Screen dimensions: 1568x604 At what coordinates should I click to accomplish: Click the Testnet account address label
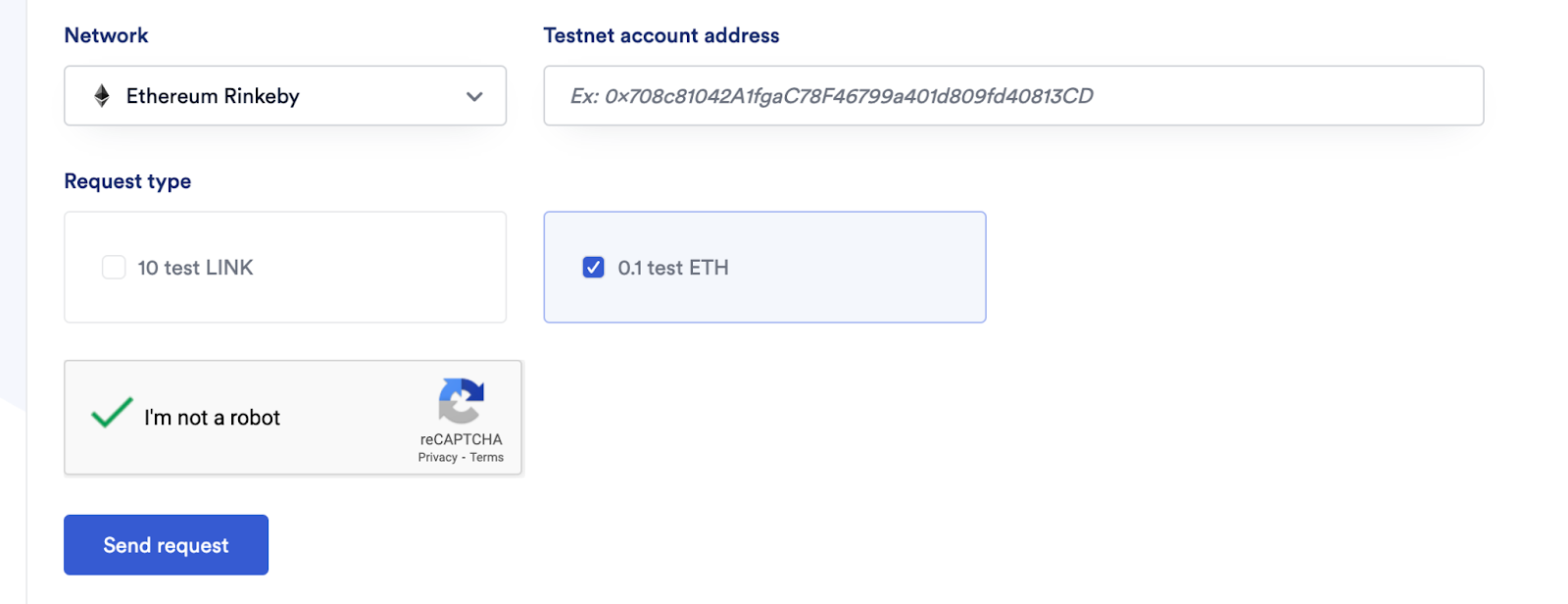pos(661,35)
